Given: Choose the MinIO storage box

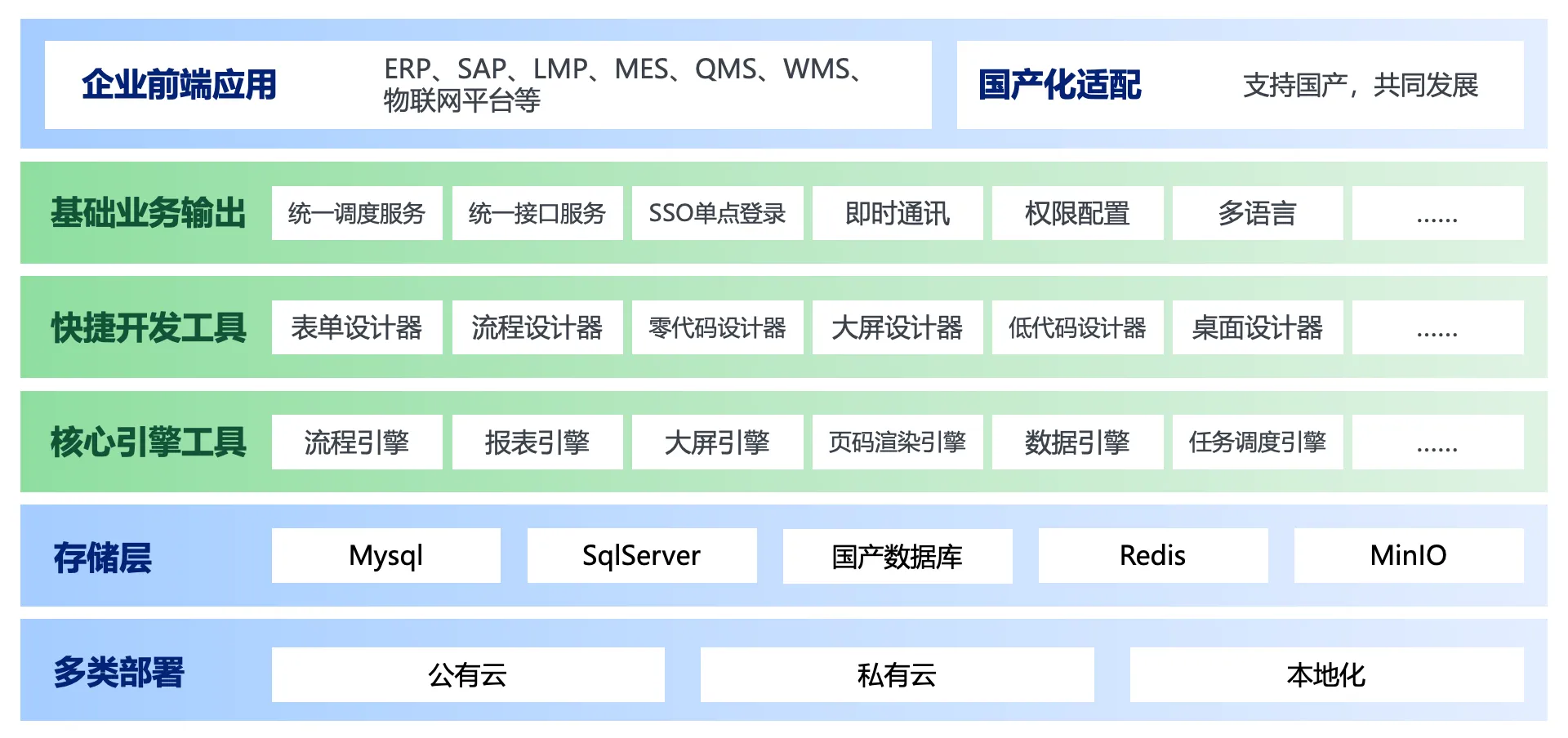Looking at the screenshot, I should point(1408,556).
